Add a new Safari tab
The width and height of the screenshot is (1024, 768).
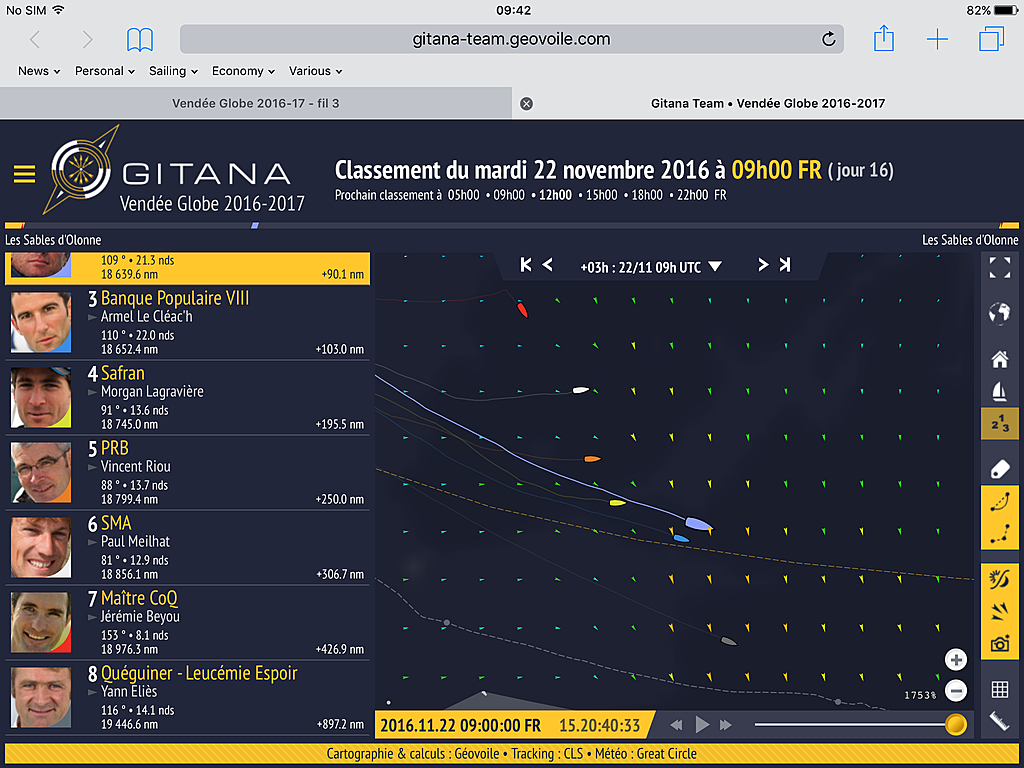(x=937, y=39)
